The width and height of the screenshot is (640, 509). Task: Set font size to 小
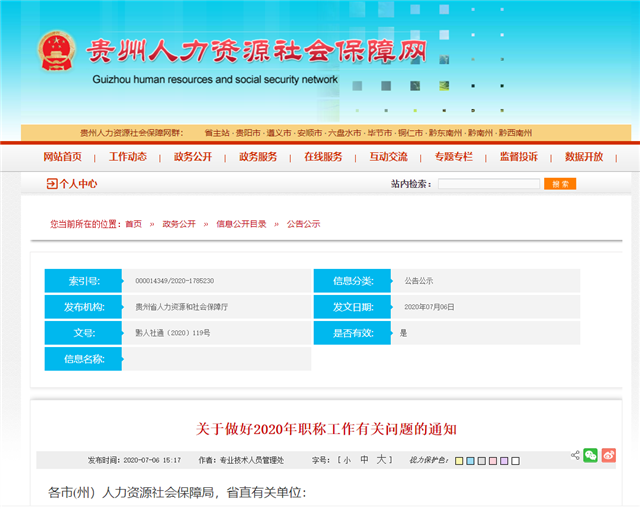pos(347,460)
